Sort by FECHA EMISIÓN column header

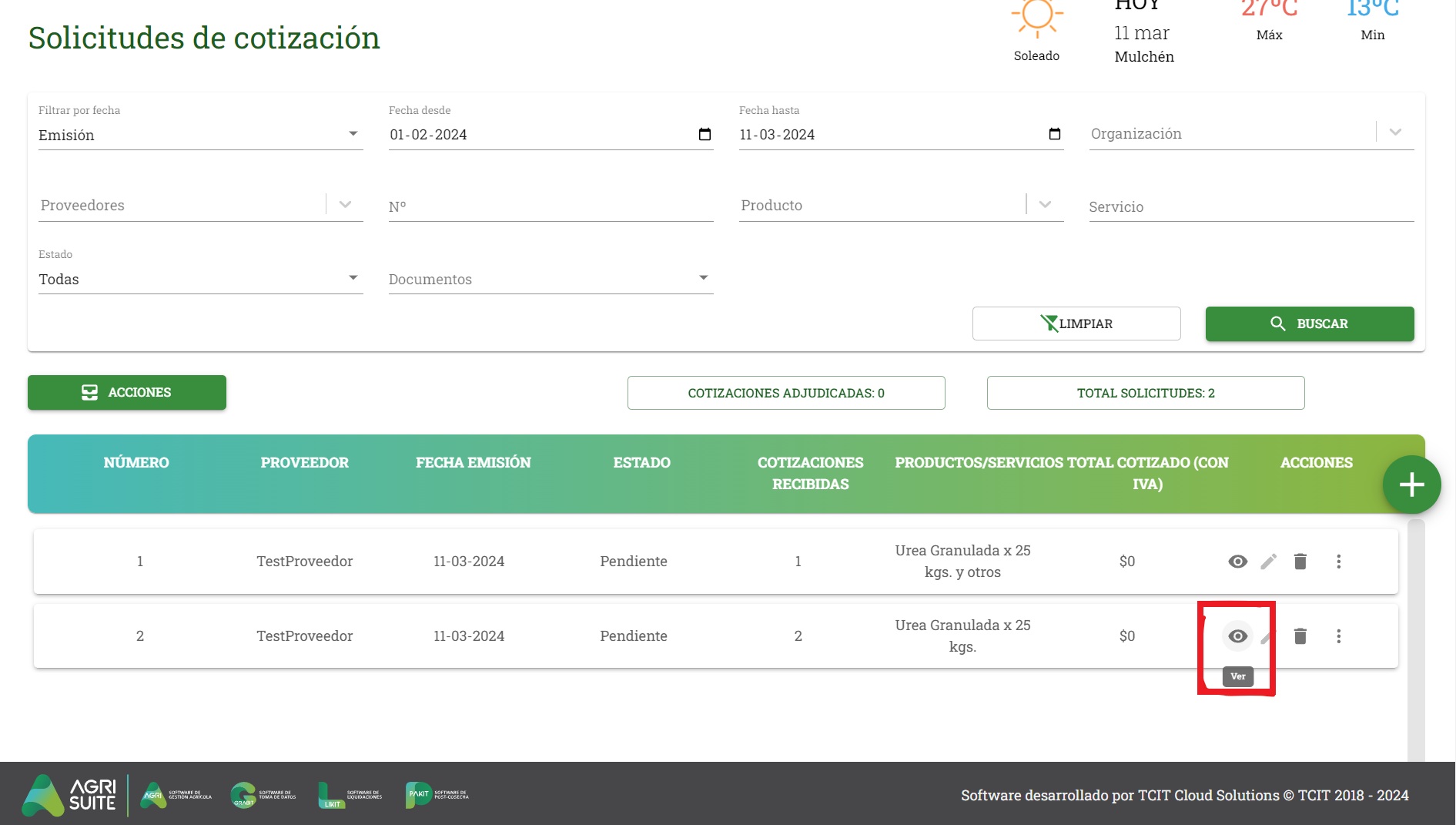(x=474, y=462)
